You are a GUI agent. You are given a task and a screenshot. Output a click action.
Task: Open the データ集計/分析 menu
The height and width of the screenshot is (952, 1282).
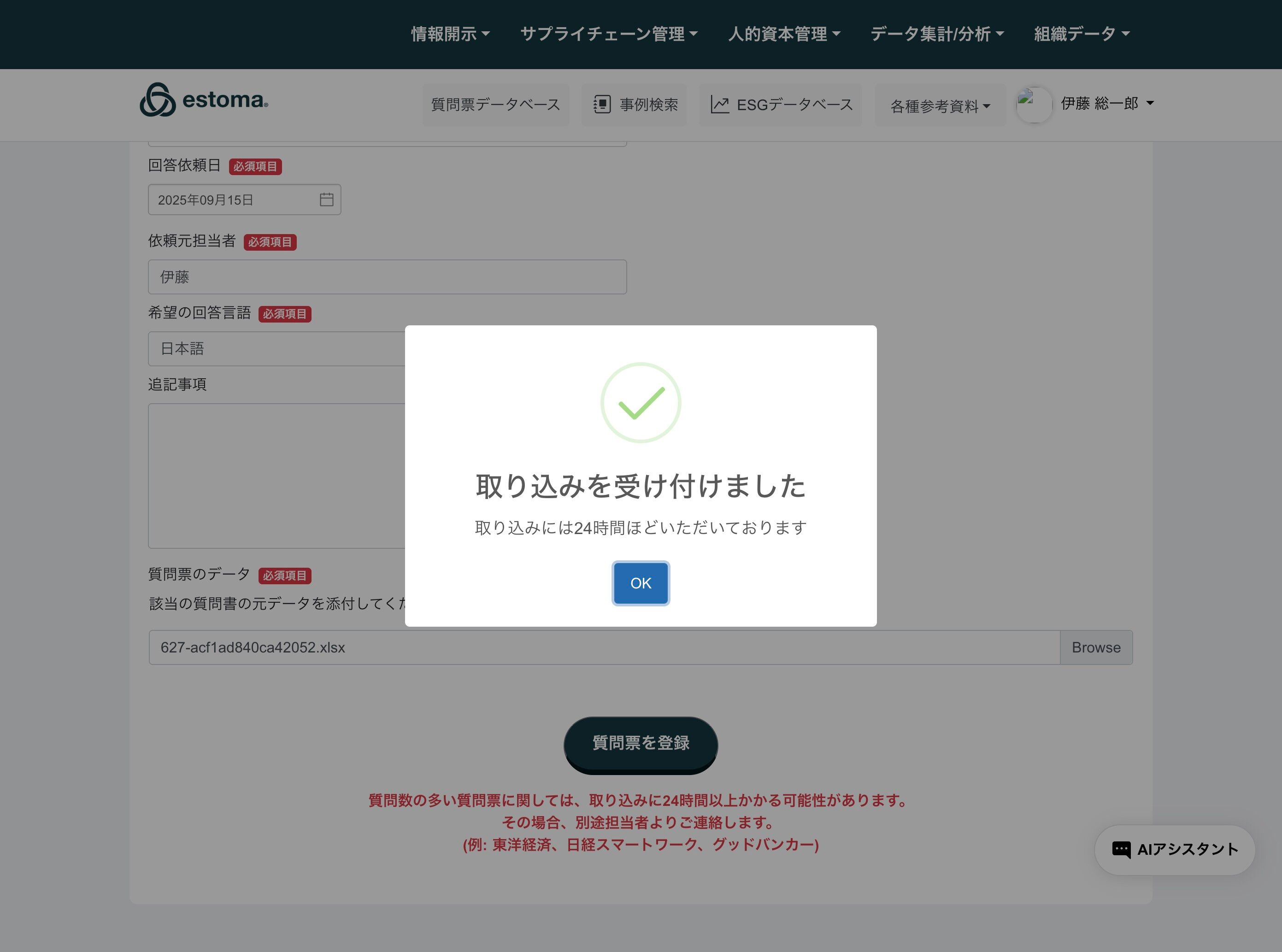pyautogui.click(x=937, y=34)
